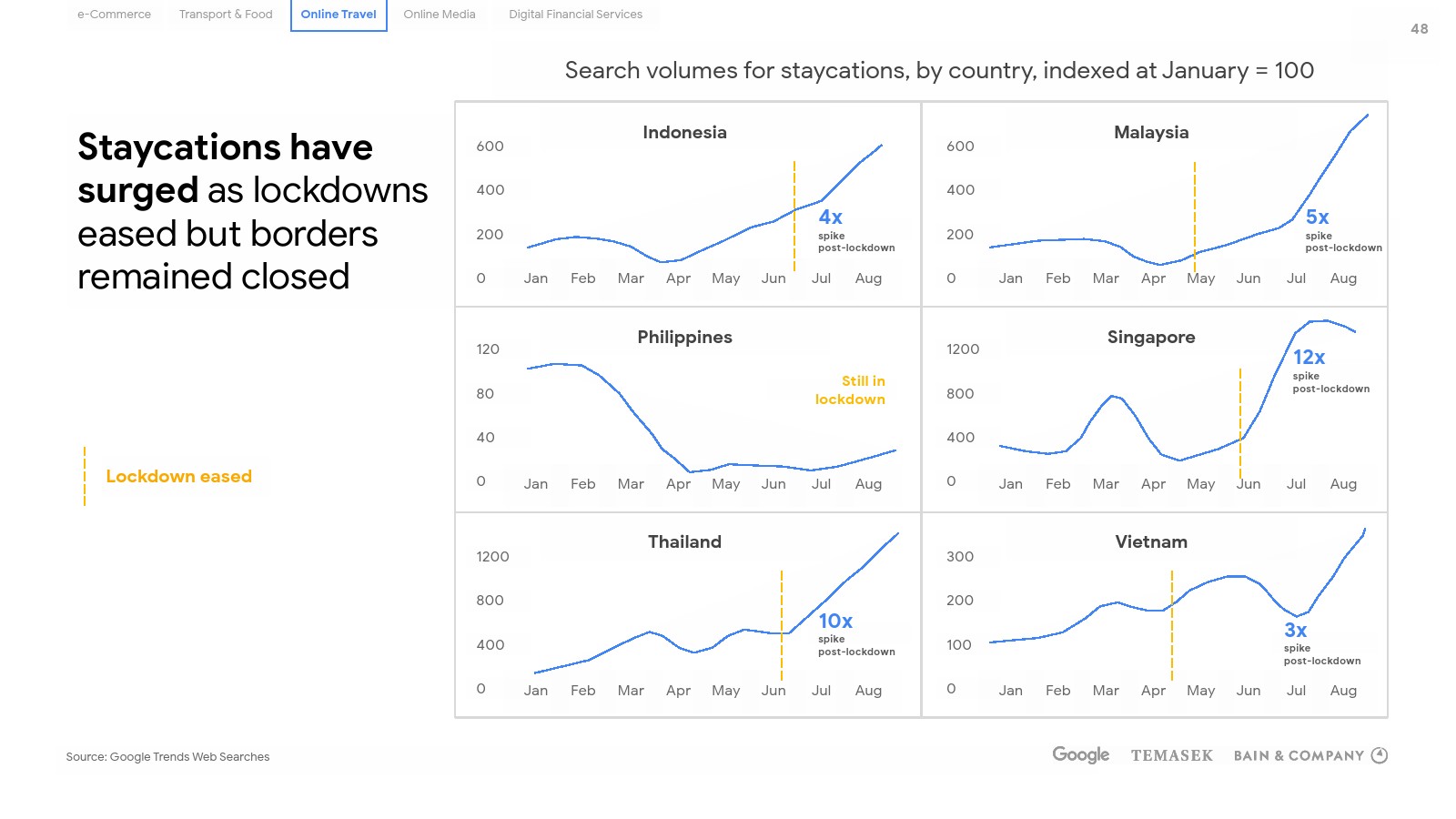This screenshot has width=1456, height=819.
Task: Open the e-Commerce tab
Action: click(114, 15)
